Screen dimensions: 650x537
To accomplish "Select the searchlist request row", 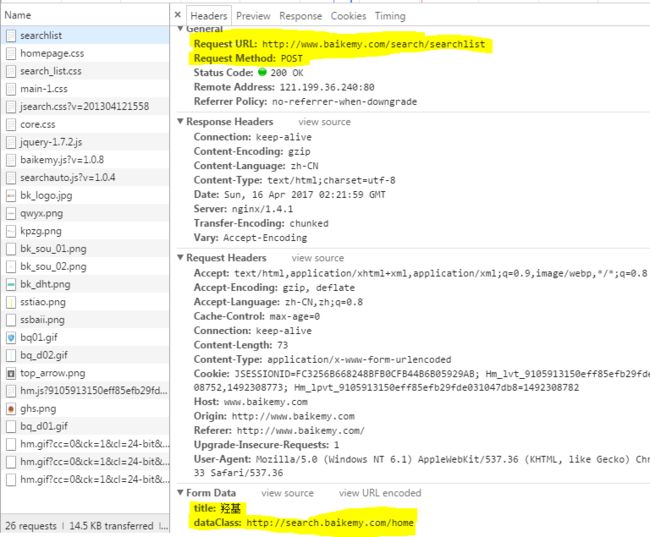I will coord(85,36).
